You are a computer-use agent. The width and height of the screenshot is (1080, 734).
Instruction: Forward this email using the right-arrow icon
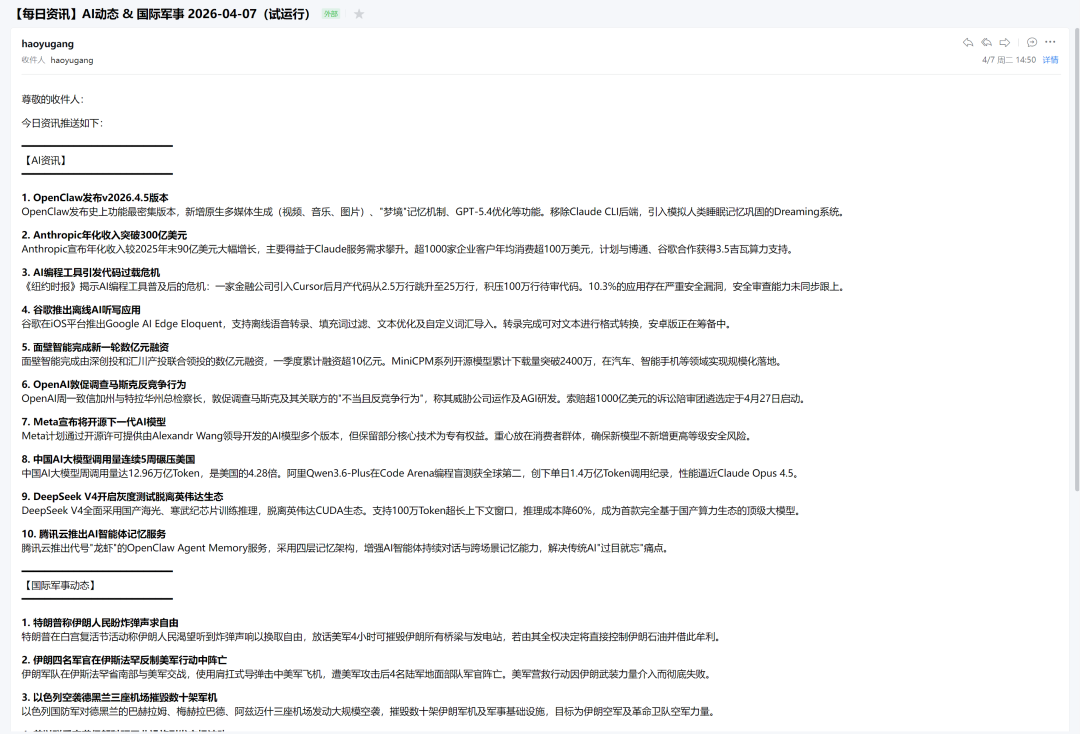coord(1005,43)
